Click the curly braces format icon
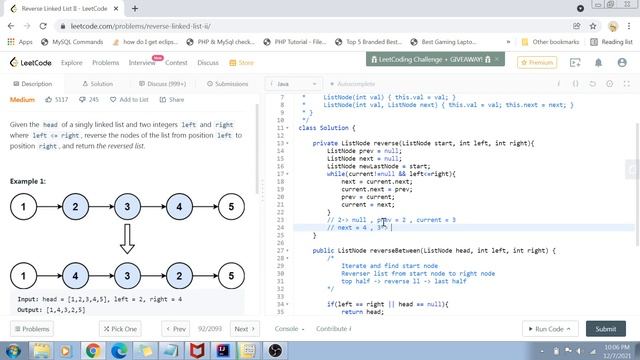This screenshot has width=640, height=360. [576, 84]
